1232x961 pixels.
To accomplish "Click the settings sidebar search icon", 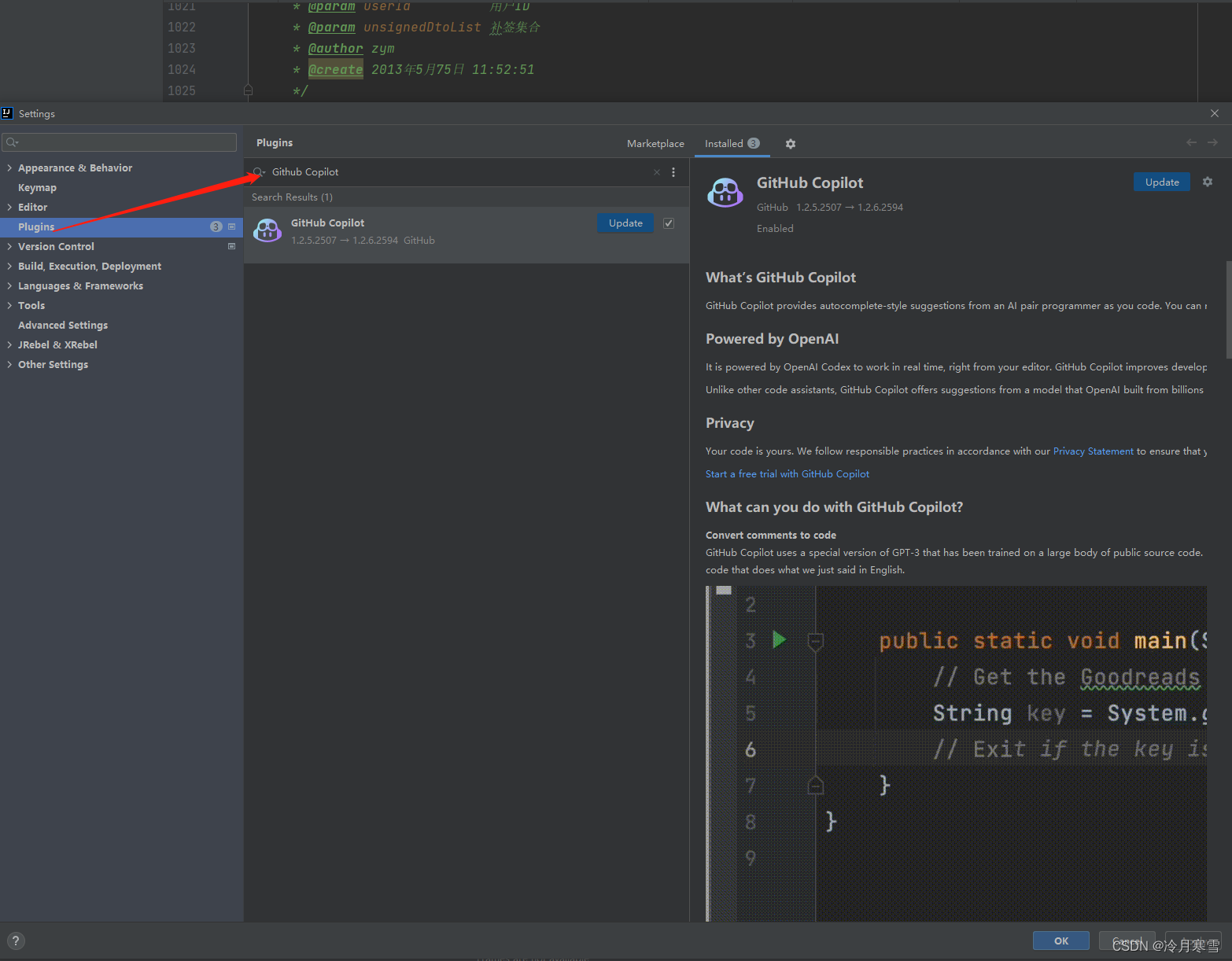I will (x=12, y=142).
